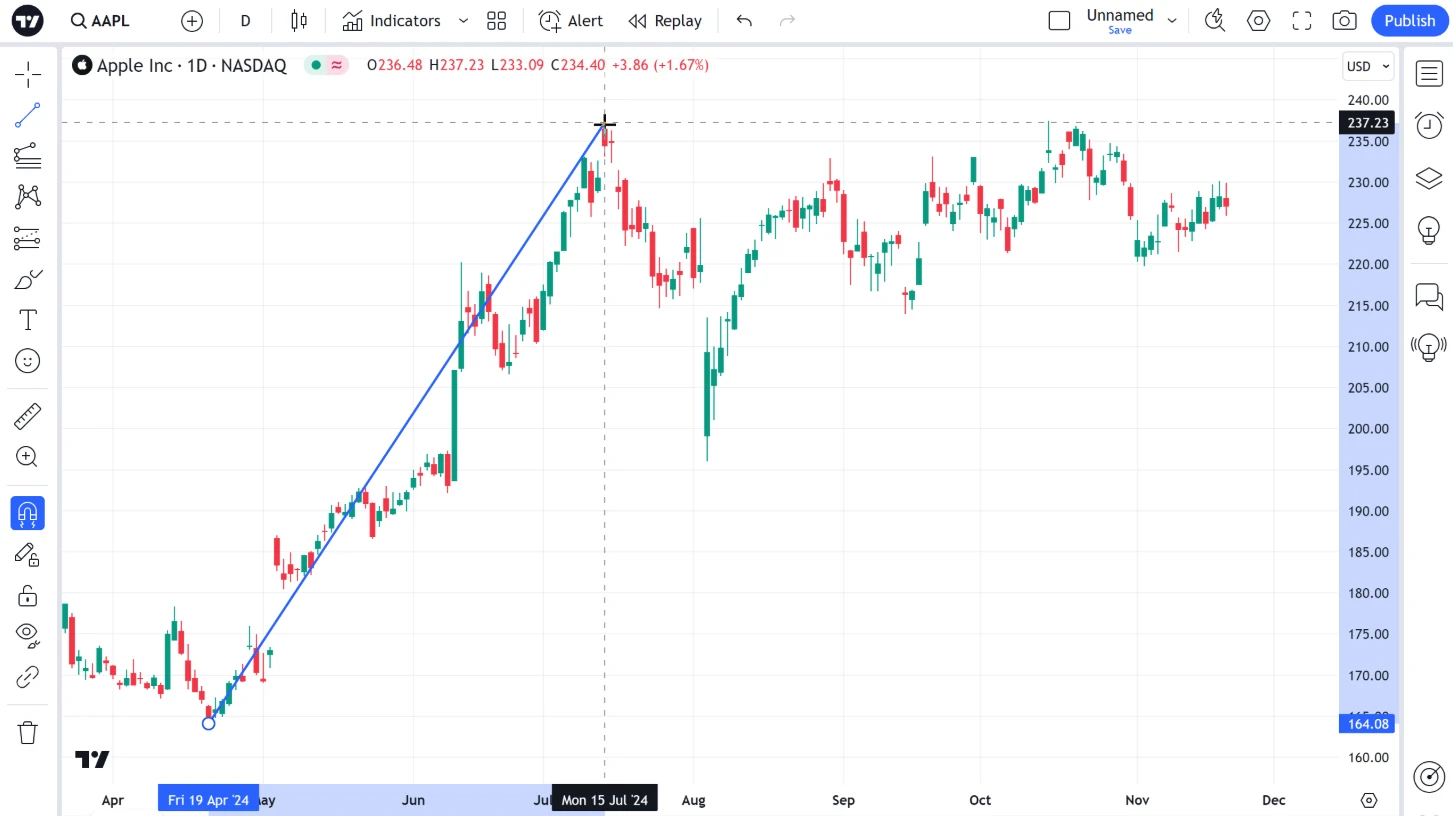Start bar Replay mode
1453x816 pixels.
665,21
